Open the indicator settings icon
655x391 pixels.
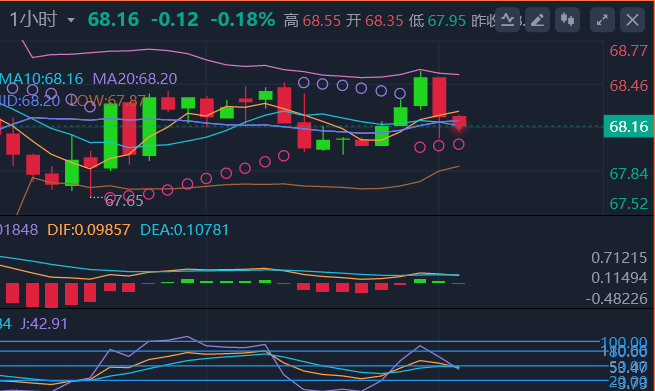pyautogui.click(x=508, y=20)
